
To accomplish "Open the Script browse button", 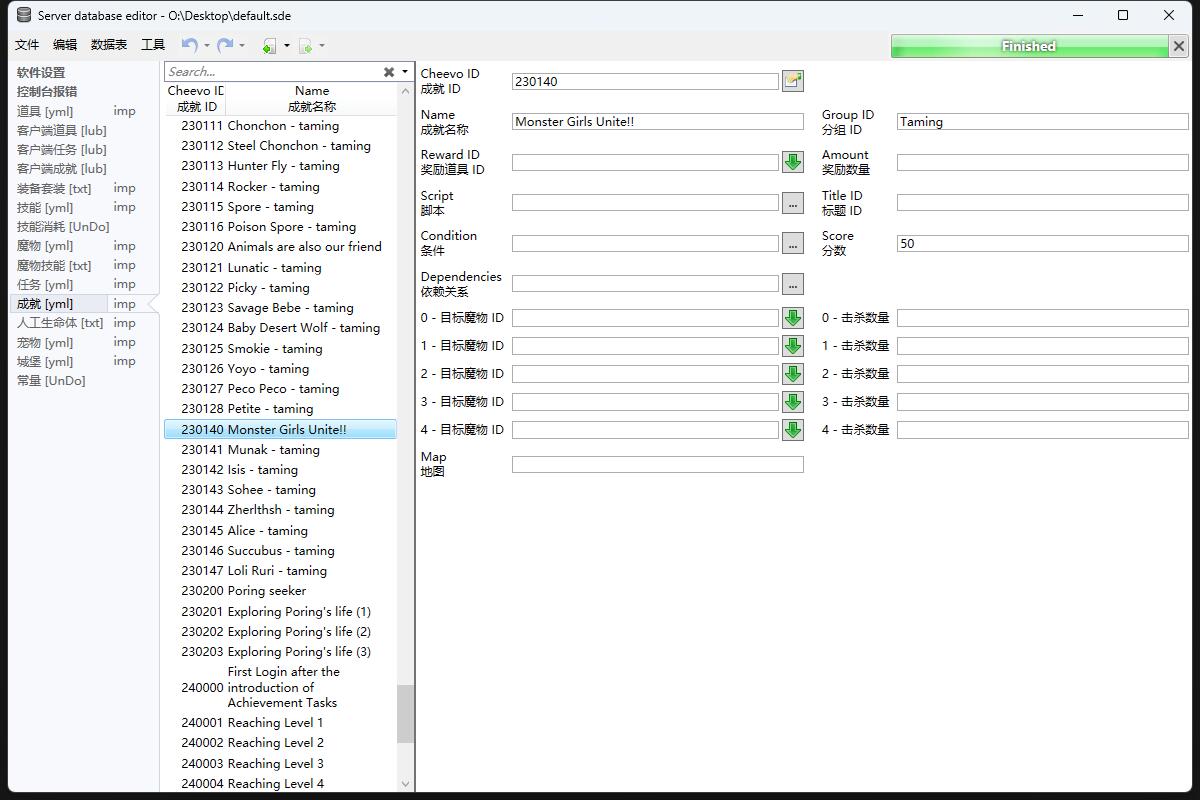I will click(793, 203).
